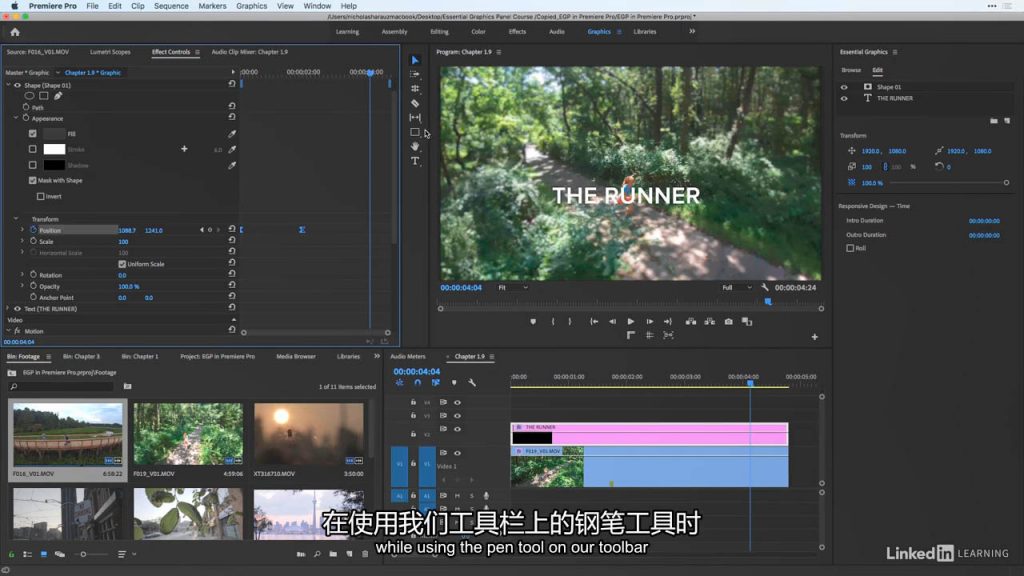Toggle timeline Snap magnet icon

pos(417,383)
